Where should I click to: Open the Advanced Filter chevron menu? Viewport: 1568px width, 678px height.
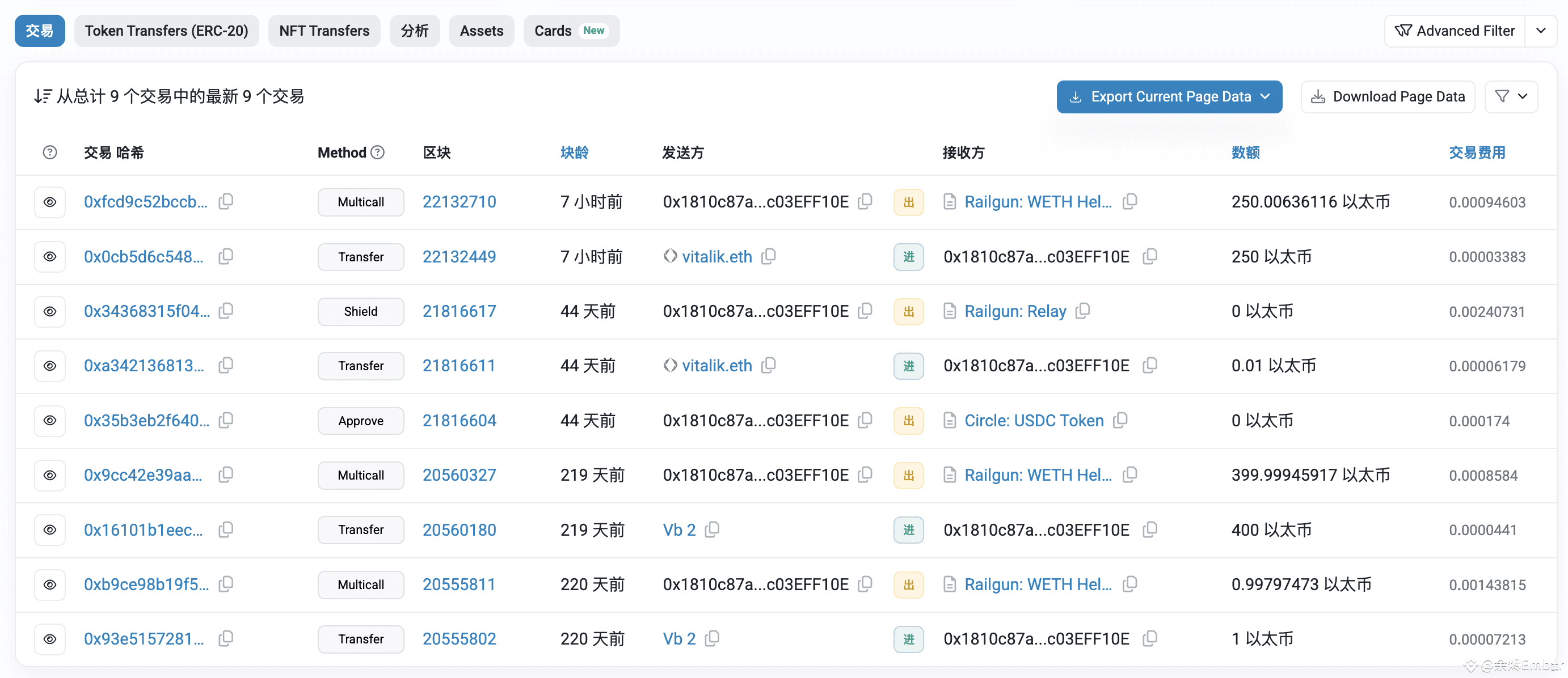(1541, 31)
